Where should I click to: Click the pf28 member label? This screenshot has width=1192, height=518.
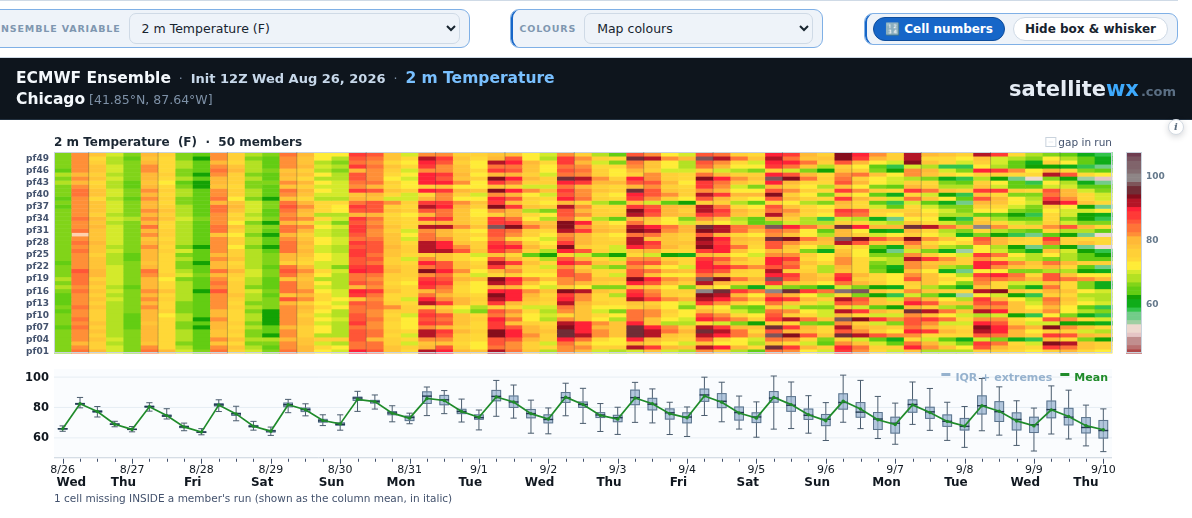[x=39, y=242]
